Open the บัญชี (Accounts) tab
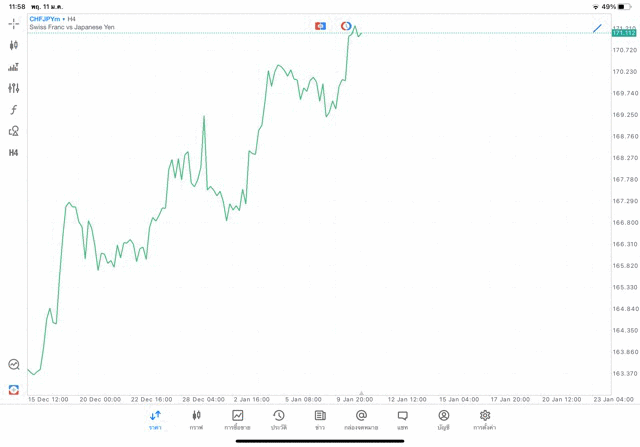 tap(443, 419)
